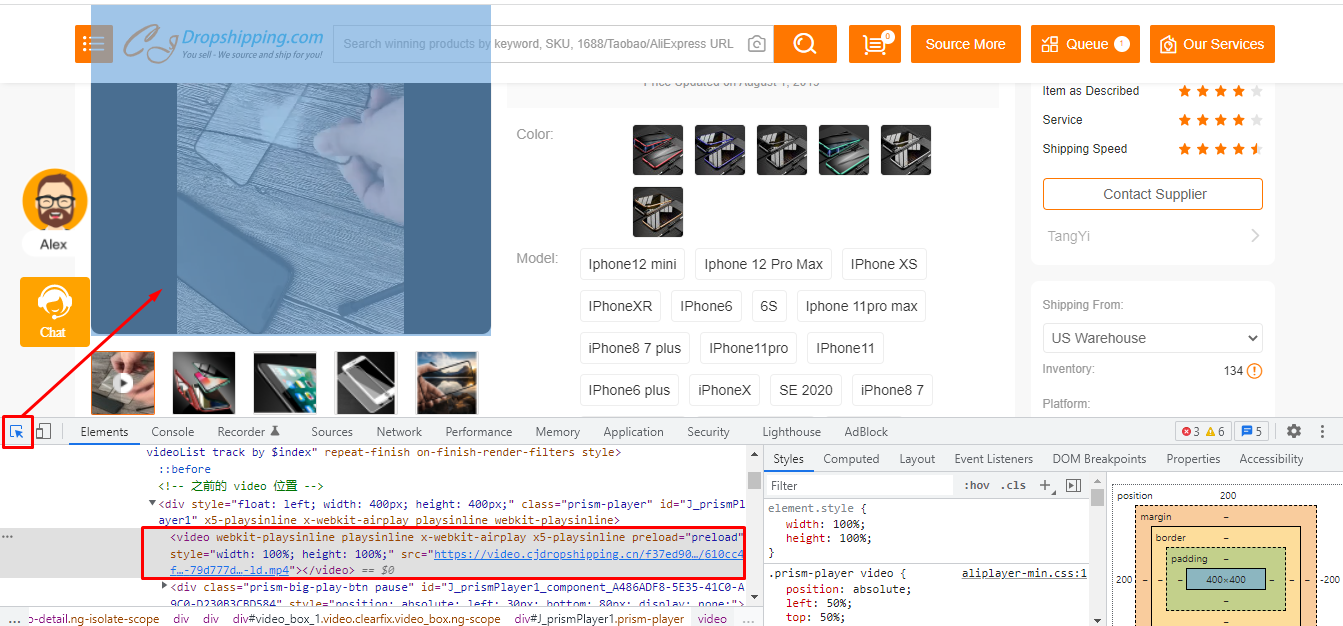This screenshot has width=1343, height=626.
Task: Switch to the Application tab
Action: [x=633, y=432]
